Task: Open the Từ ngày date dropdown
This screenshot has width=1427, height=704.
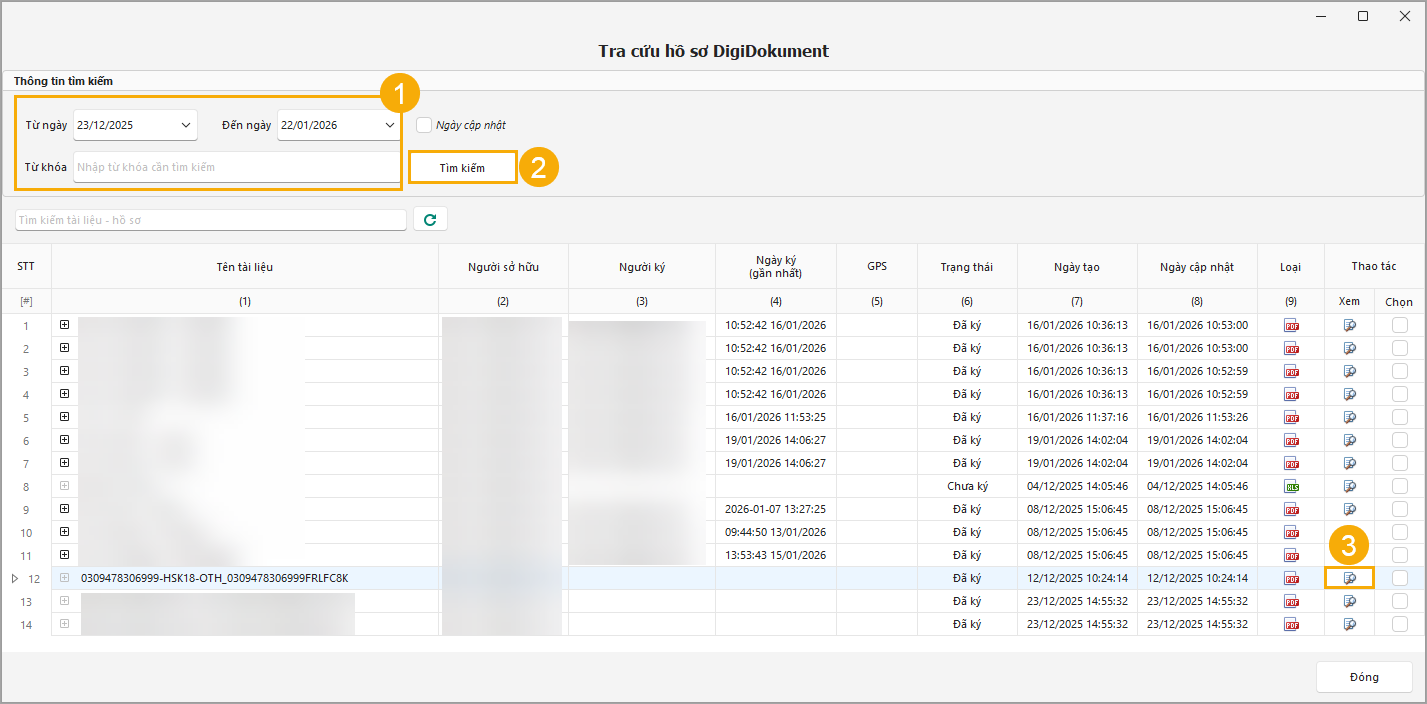Action: [186, 125]
